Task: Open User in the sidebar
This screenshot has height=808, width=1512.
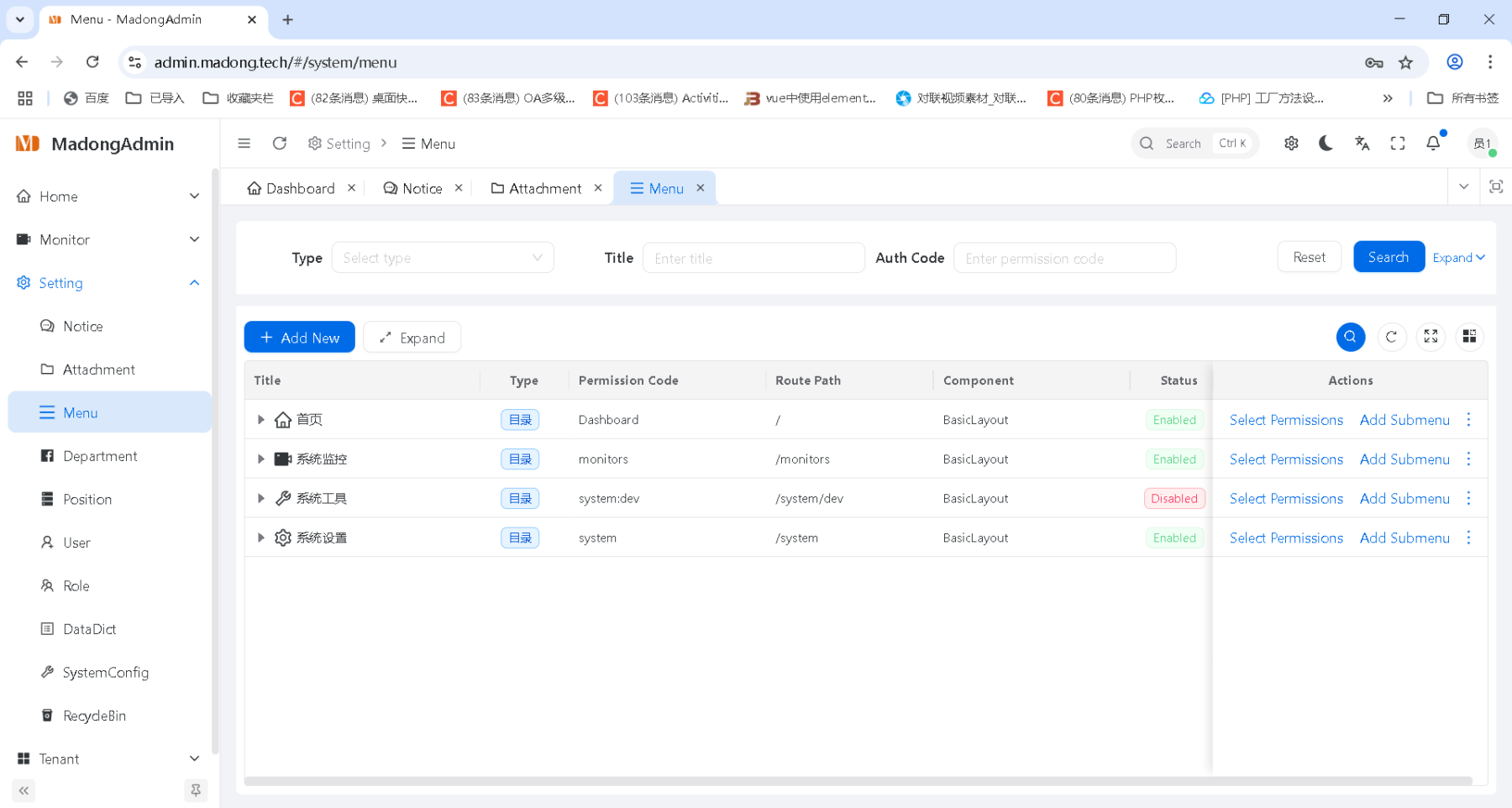Action: pos(109,543)
